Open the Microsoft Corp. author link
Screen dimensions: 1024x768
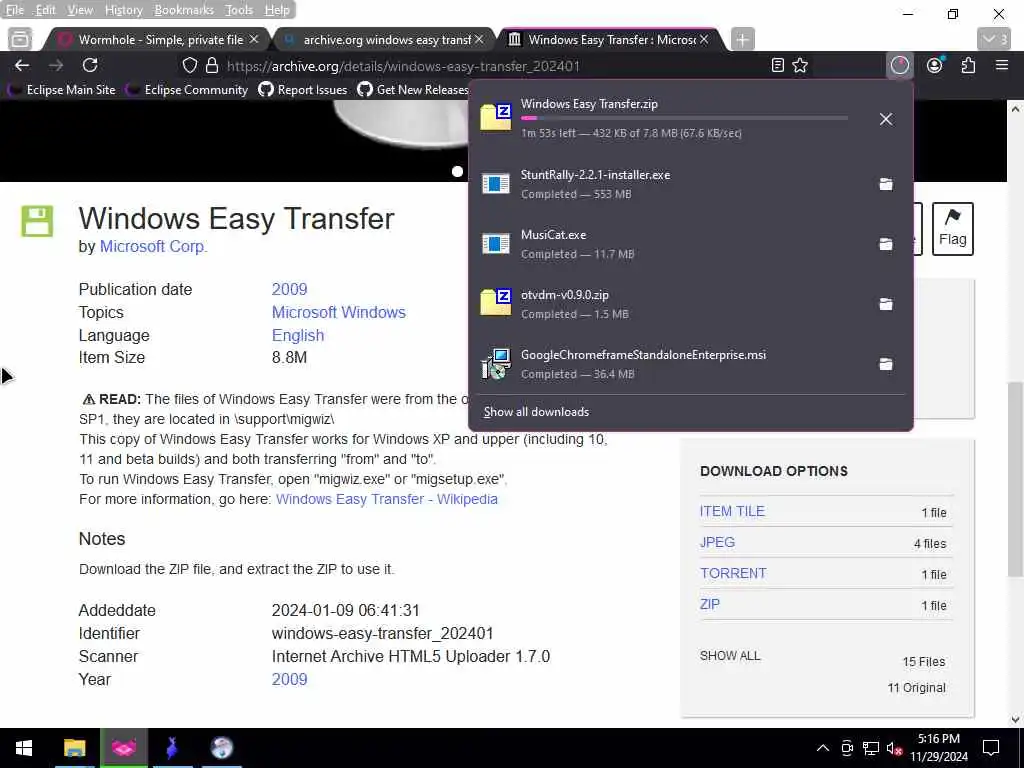click(x=153, y=246)
